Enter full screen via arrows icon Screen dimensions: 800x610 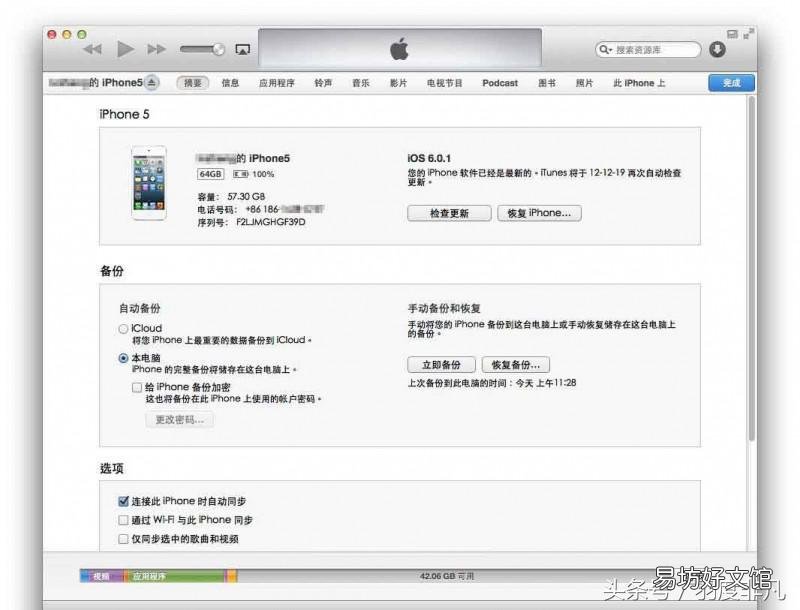click(748, 34)
